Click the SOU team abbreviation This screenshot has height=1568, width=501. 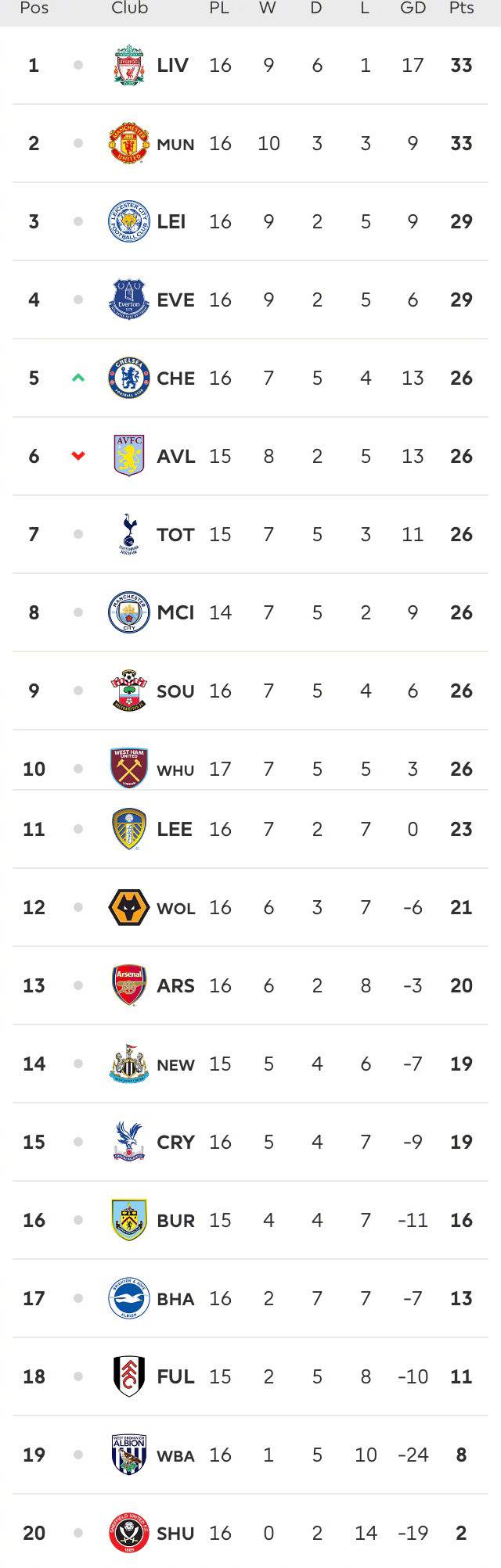(175, 691)
